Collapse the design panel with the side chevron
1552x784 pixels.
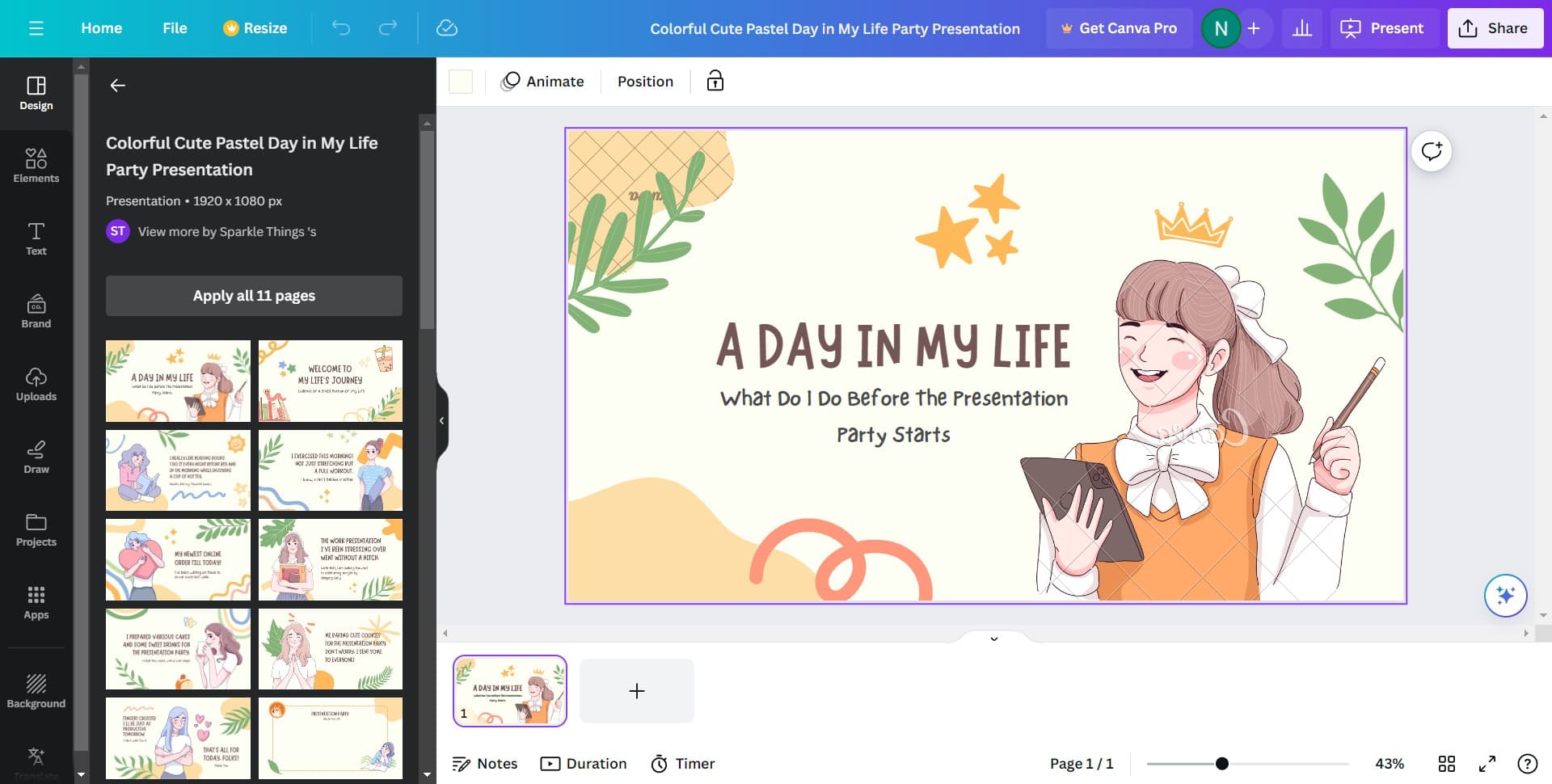(x=442, y=420)
